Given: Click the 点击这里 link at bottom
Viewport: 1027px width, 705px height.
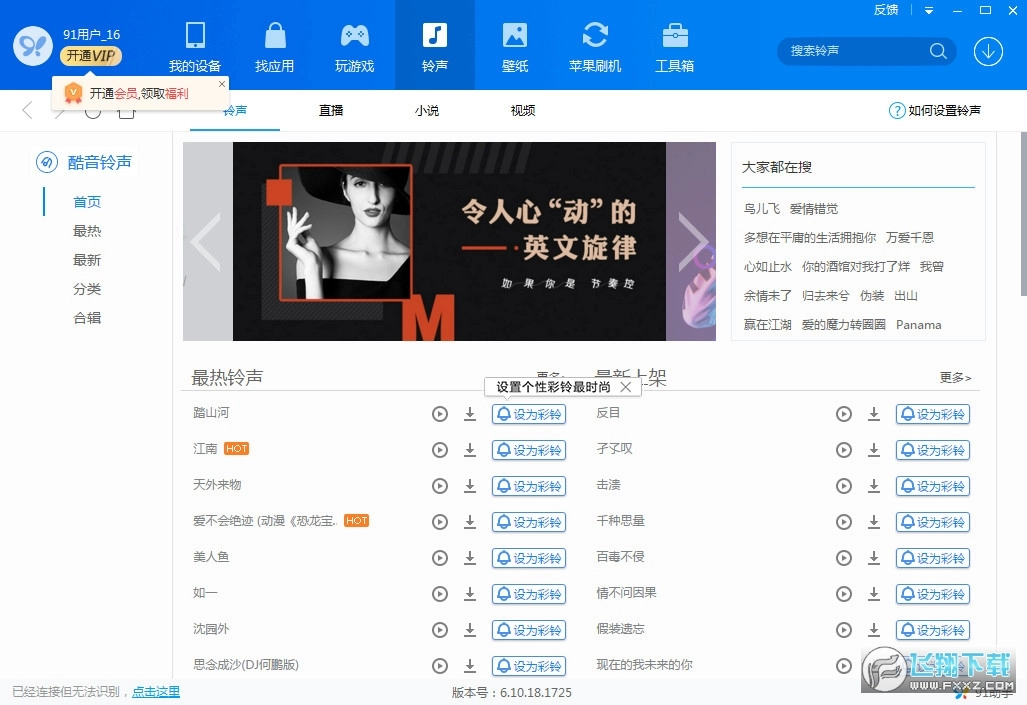Looking at the screenshot, I should pyautogui.click(x=155, y=690).
